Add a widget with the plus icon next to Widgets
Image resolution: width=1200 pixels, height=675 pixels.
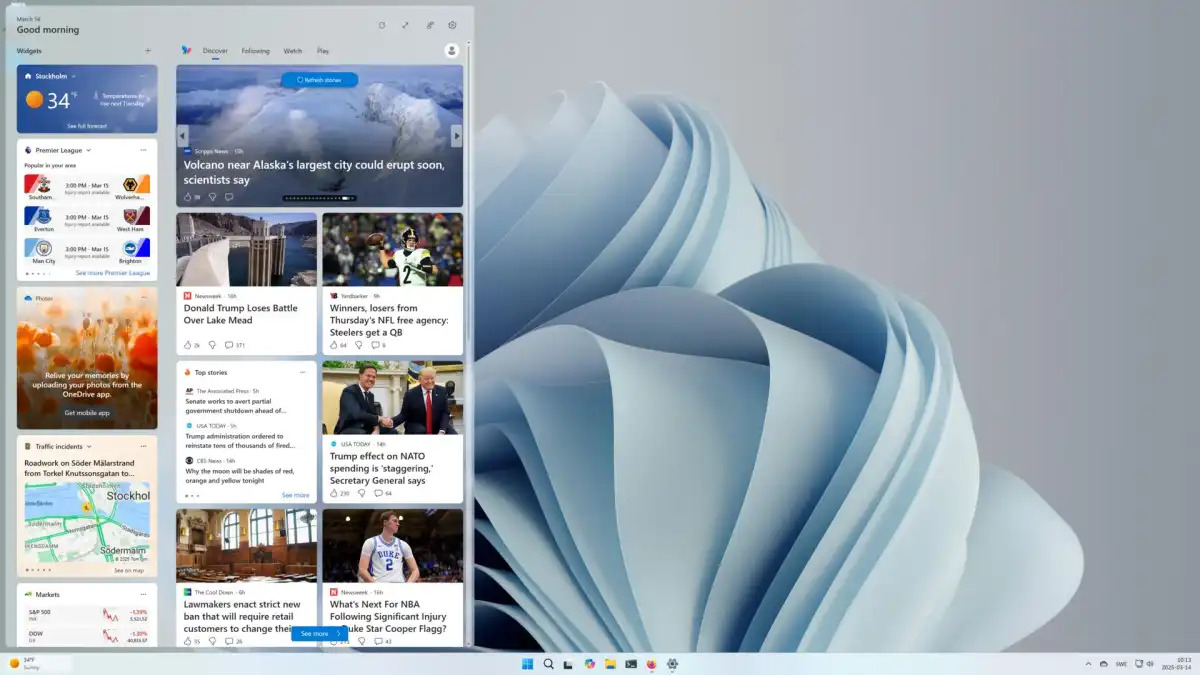pyautogui.click(x=147, y=50)
